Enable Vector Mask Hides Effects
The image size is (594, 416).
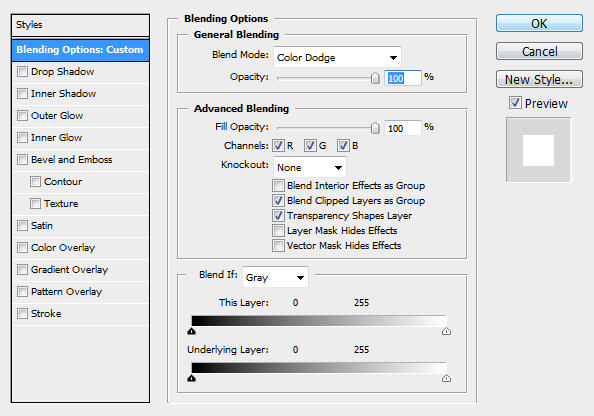[278, 246]
